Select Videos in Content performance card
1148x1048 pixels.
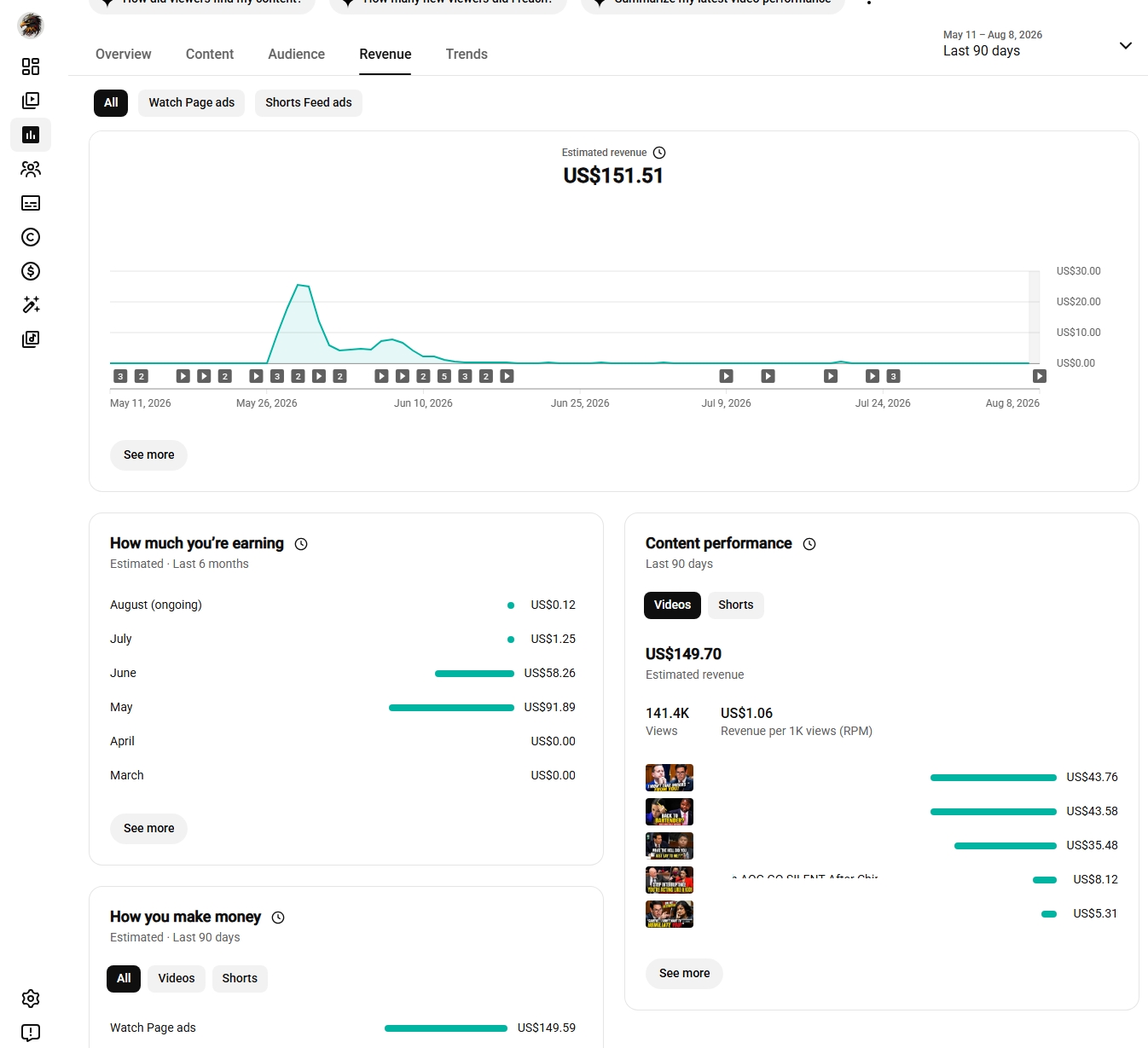coord(672,605)
